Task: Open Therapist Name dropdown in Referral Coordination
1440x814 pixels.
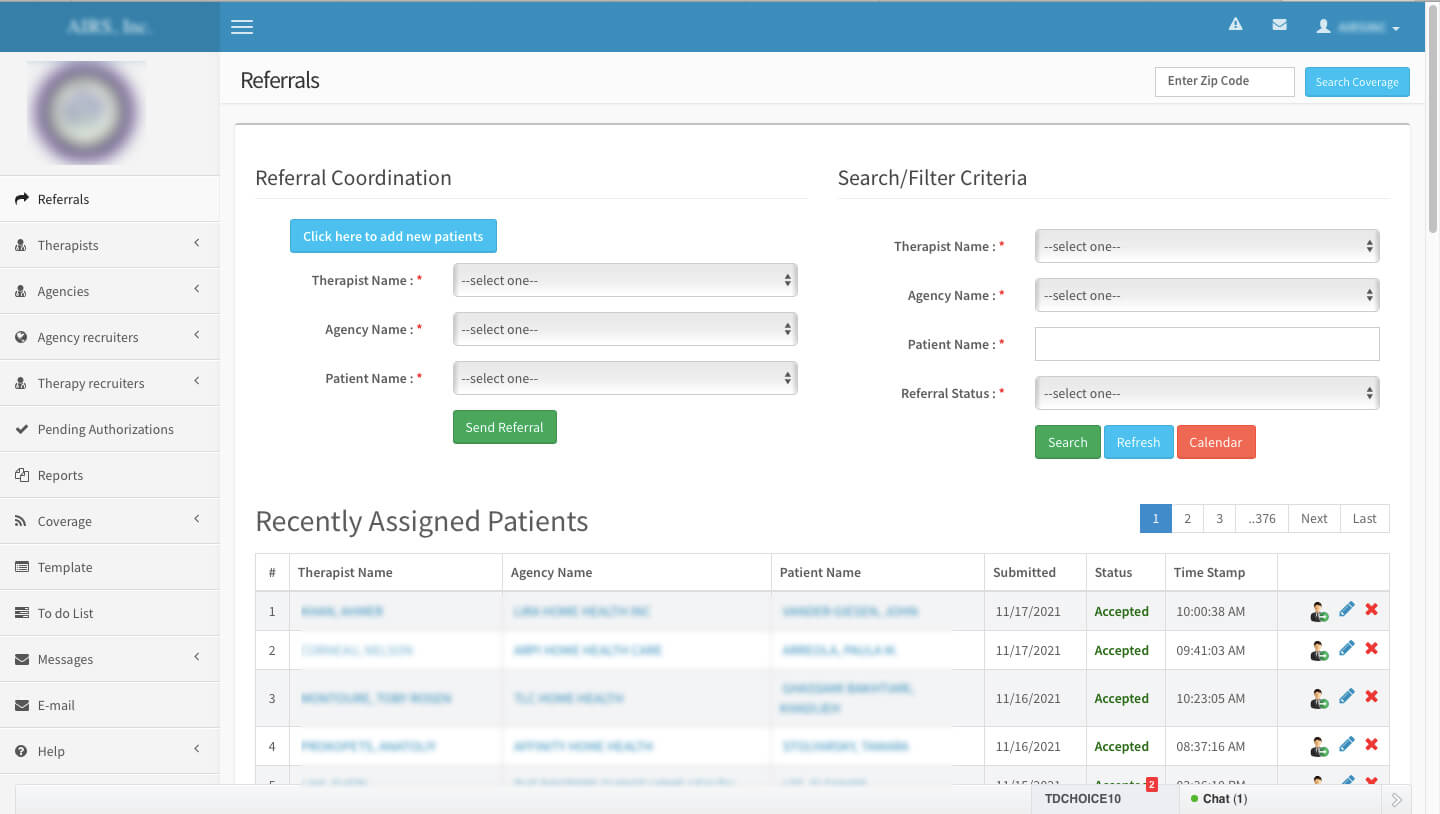Action: pos(625,281)
